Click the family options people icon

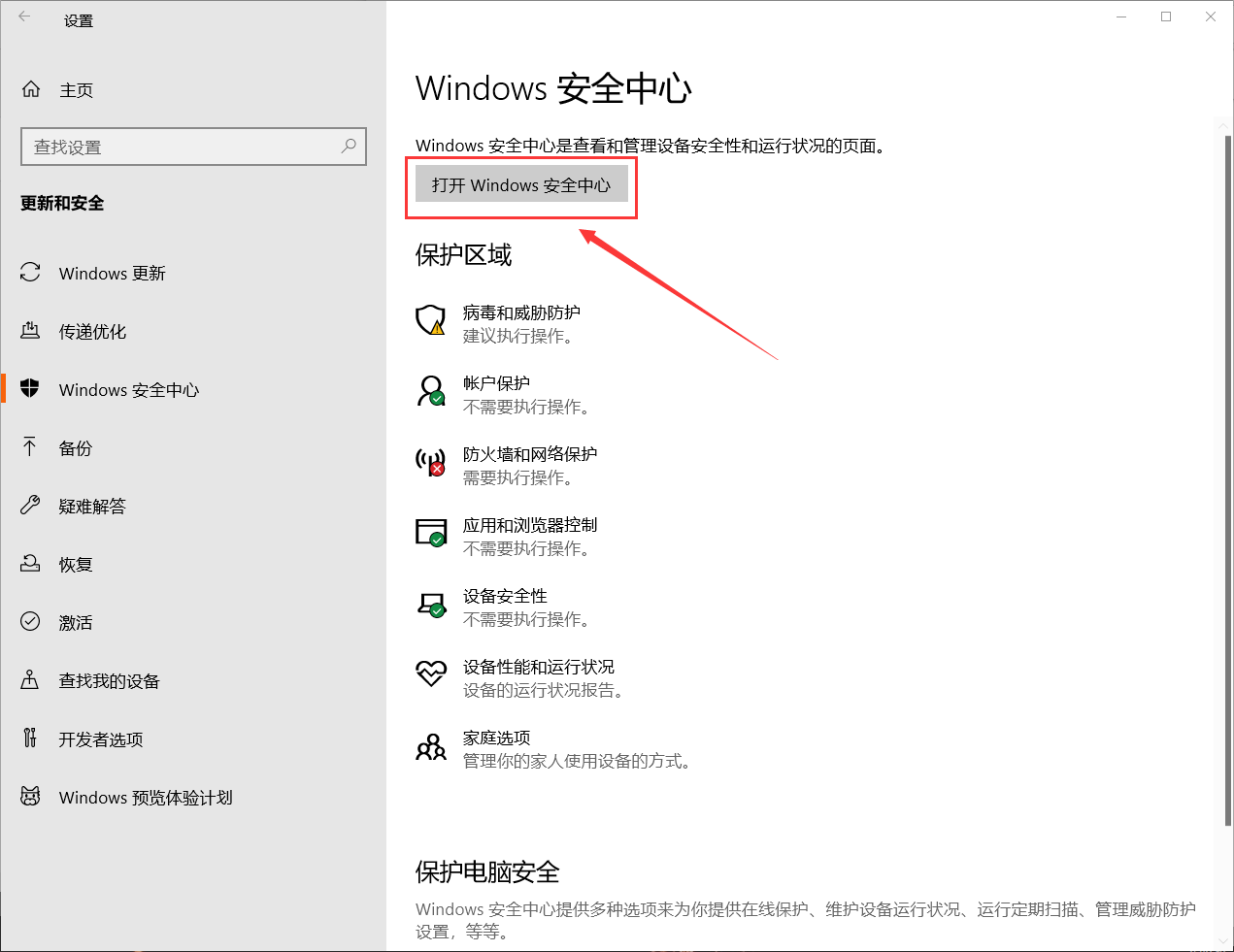coord(430,747)
